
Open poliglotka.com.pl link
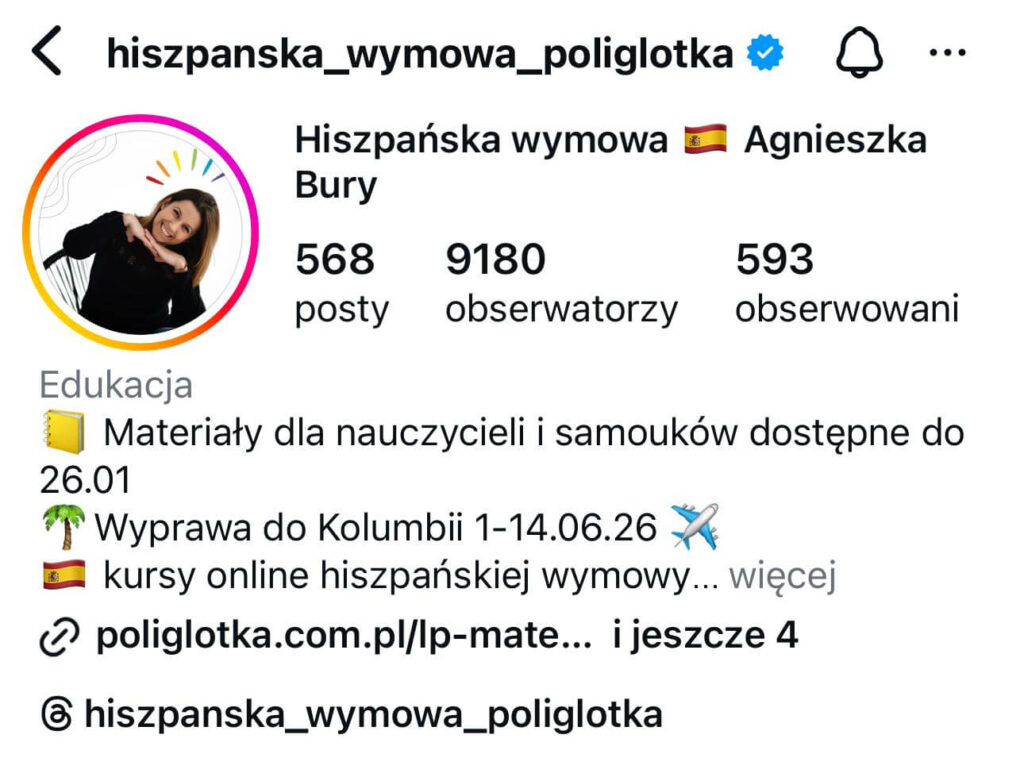[344, 635]
